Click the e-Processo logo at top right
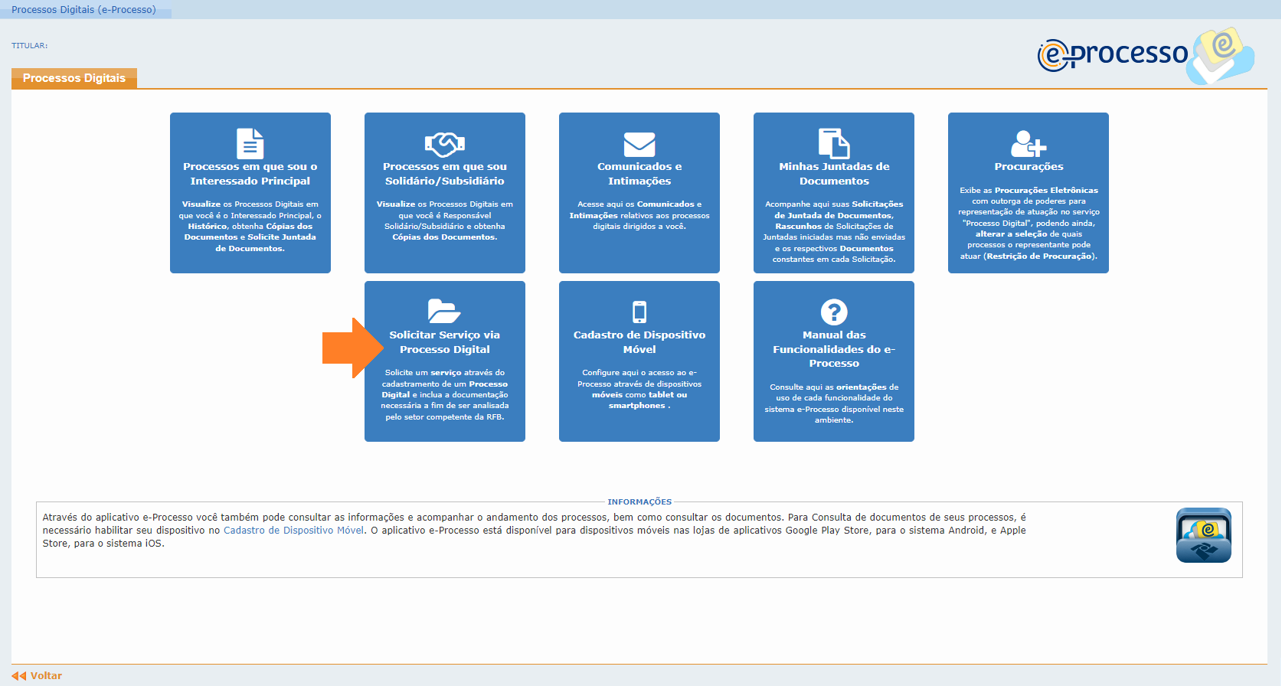1281x688 pixels. 1140,55
